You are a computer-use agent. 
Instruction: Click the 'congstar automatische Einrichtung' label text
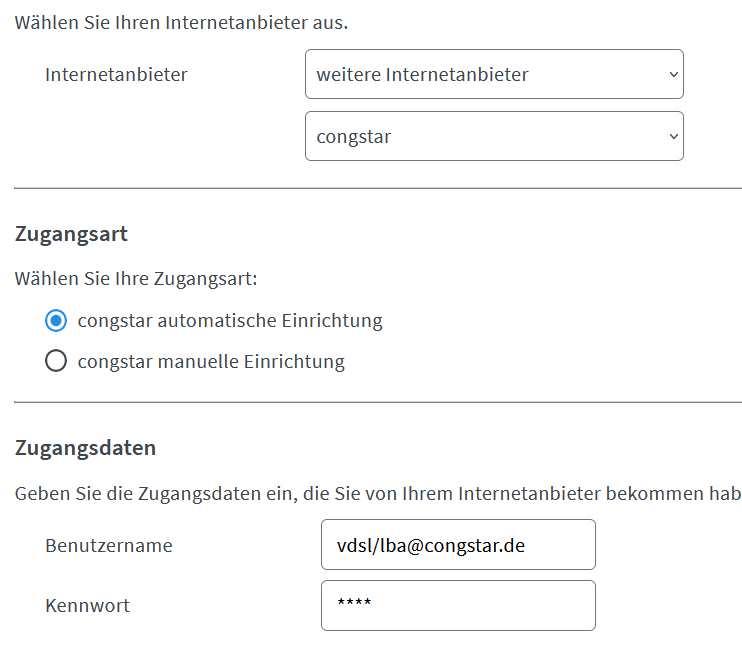(229, 321)
